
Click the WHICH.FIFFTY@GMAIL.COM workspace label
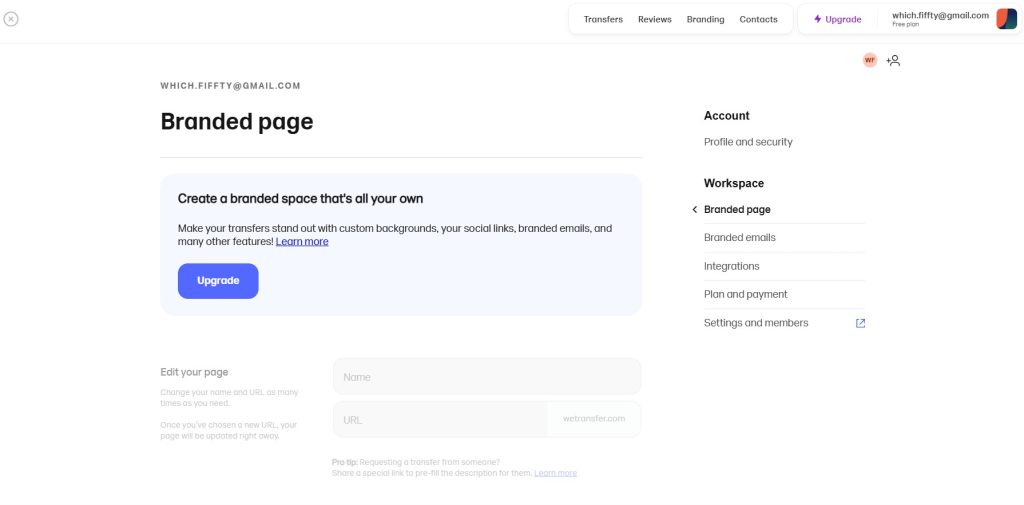230,86
